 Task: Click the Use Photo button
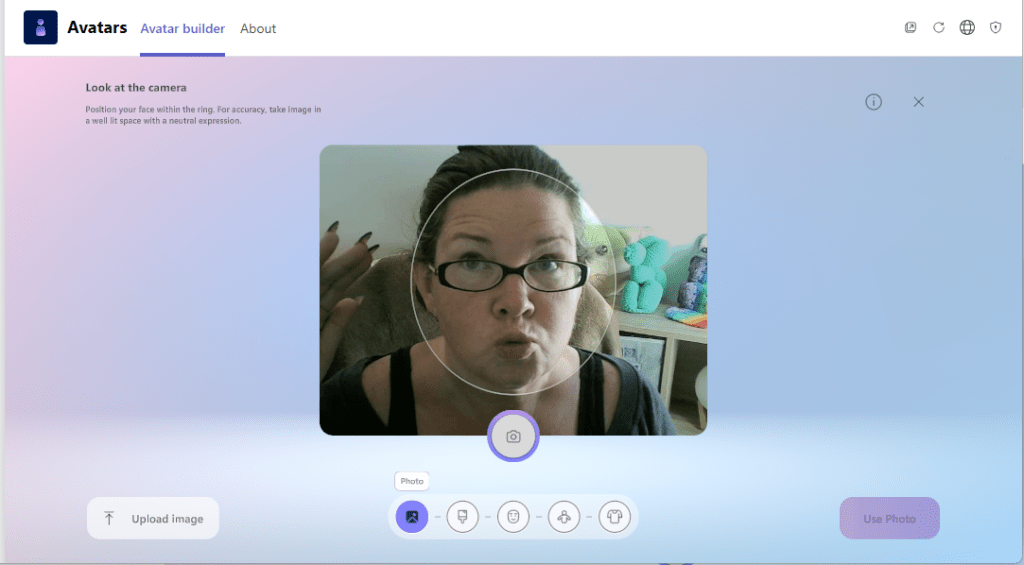(x=889, y=519)
